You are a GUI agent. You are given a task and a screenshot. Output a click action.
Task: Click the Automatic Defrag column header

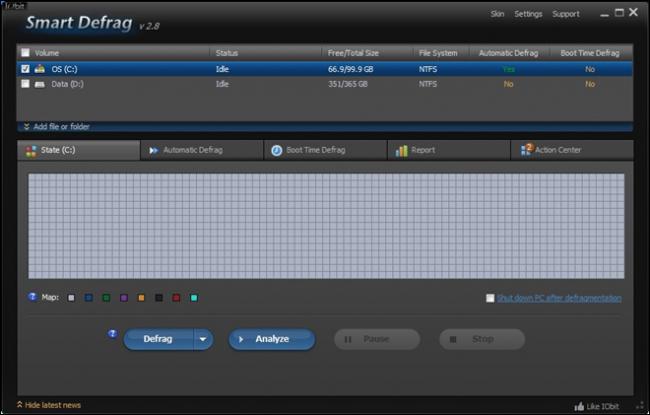[509, 53]
